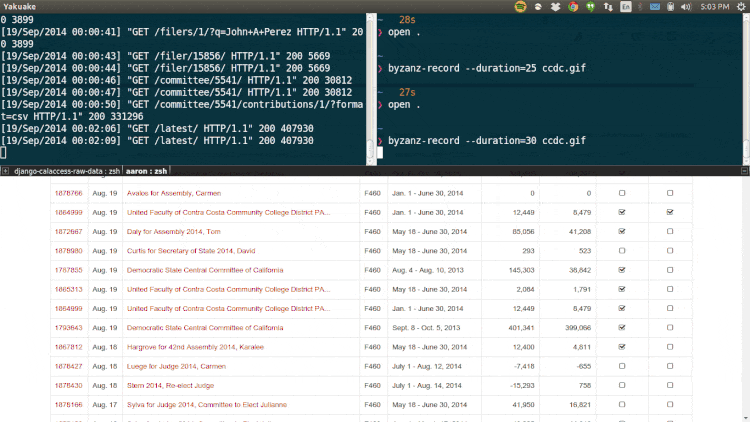Click the right terminal pane's vertical scrollbar

pyautogui.click(x=746, y=89)
